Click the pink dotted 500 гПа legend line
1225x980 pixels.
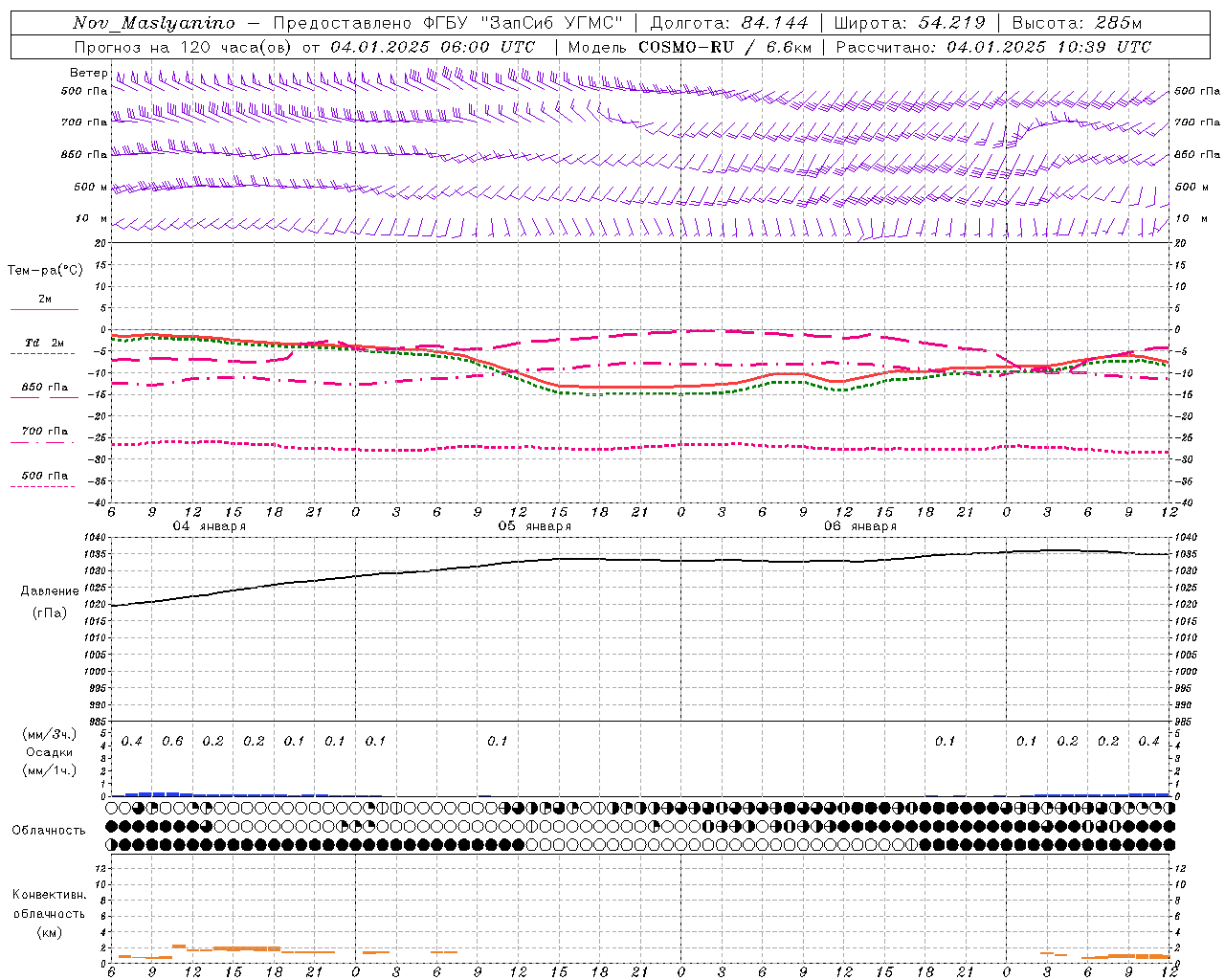click(x=42, y=486)
